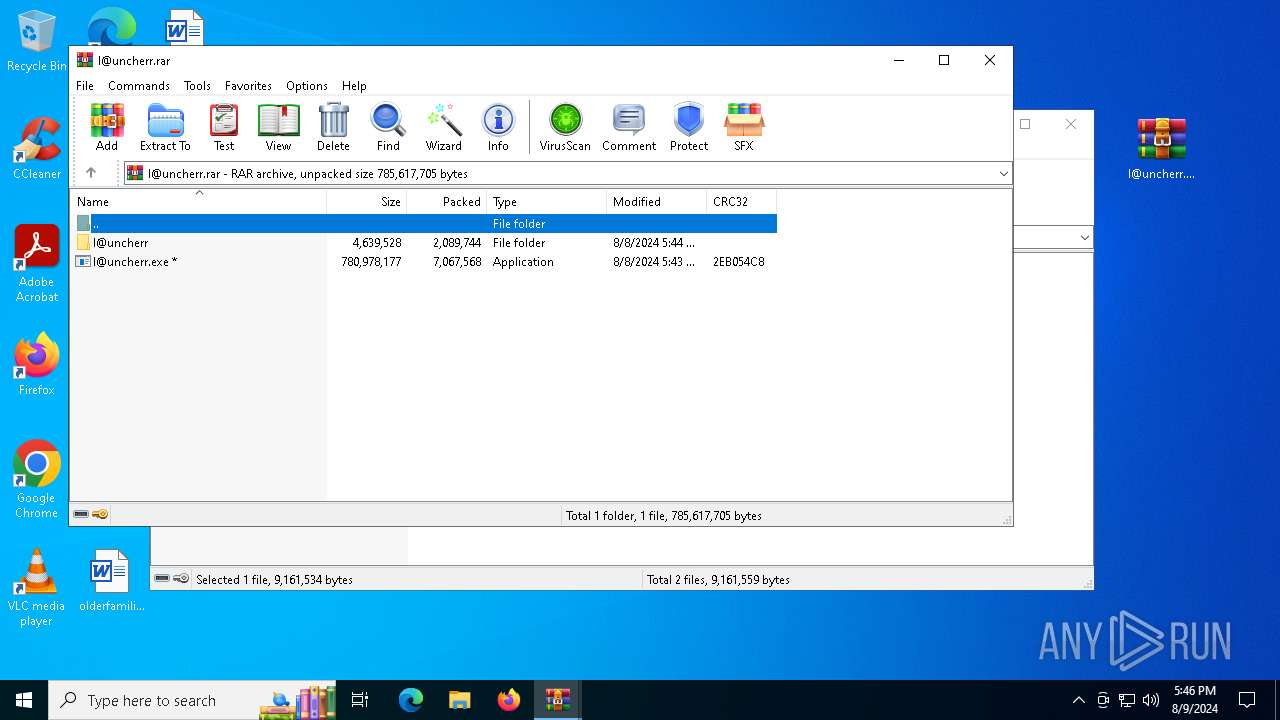Expand the background window's address dropdown
The width and height of the screenshot is (1280, 720).
click(1084, 238)
